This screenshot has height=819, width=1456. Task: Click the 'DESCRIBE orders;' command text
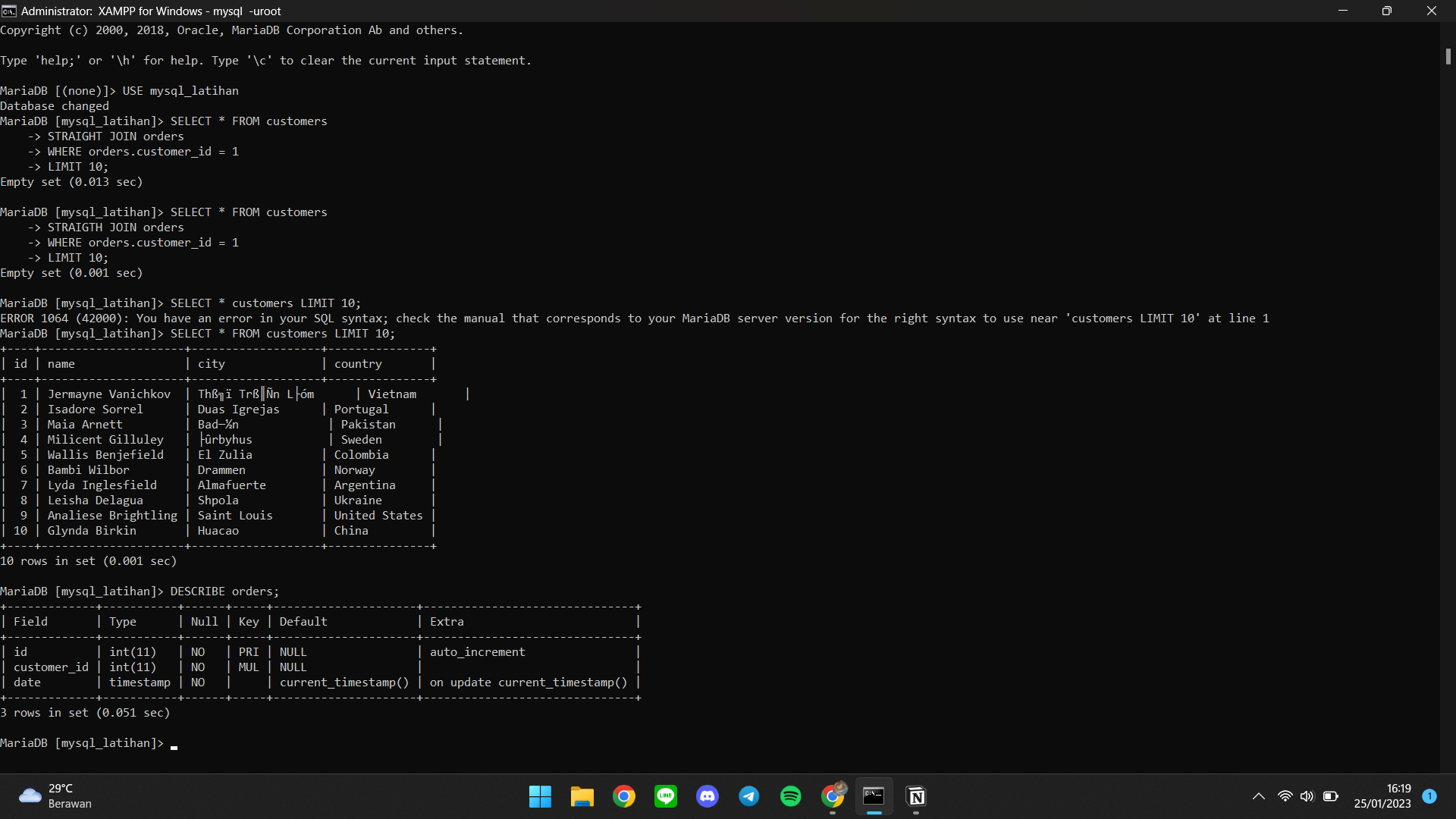click(x=224, y=591)
